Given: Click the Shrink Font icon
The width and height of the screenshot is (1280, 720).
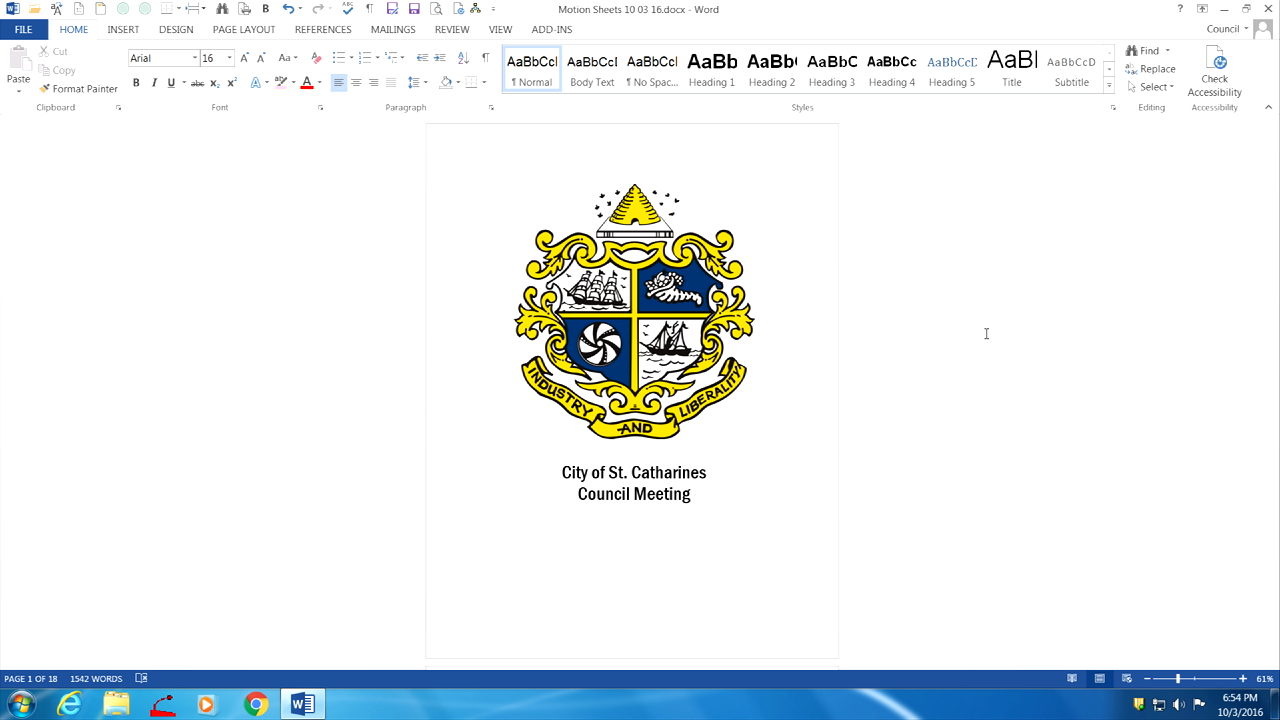Looking at the screenshot, I should click(261, 58).
